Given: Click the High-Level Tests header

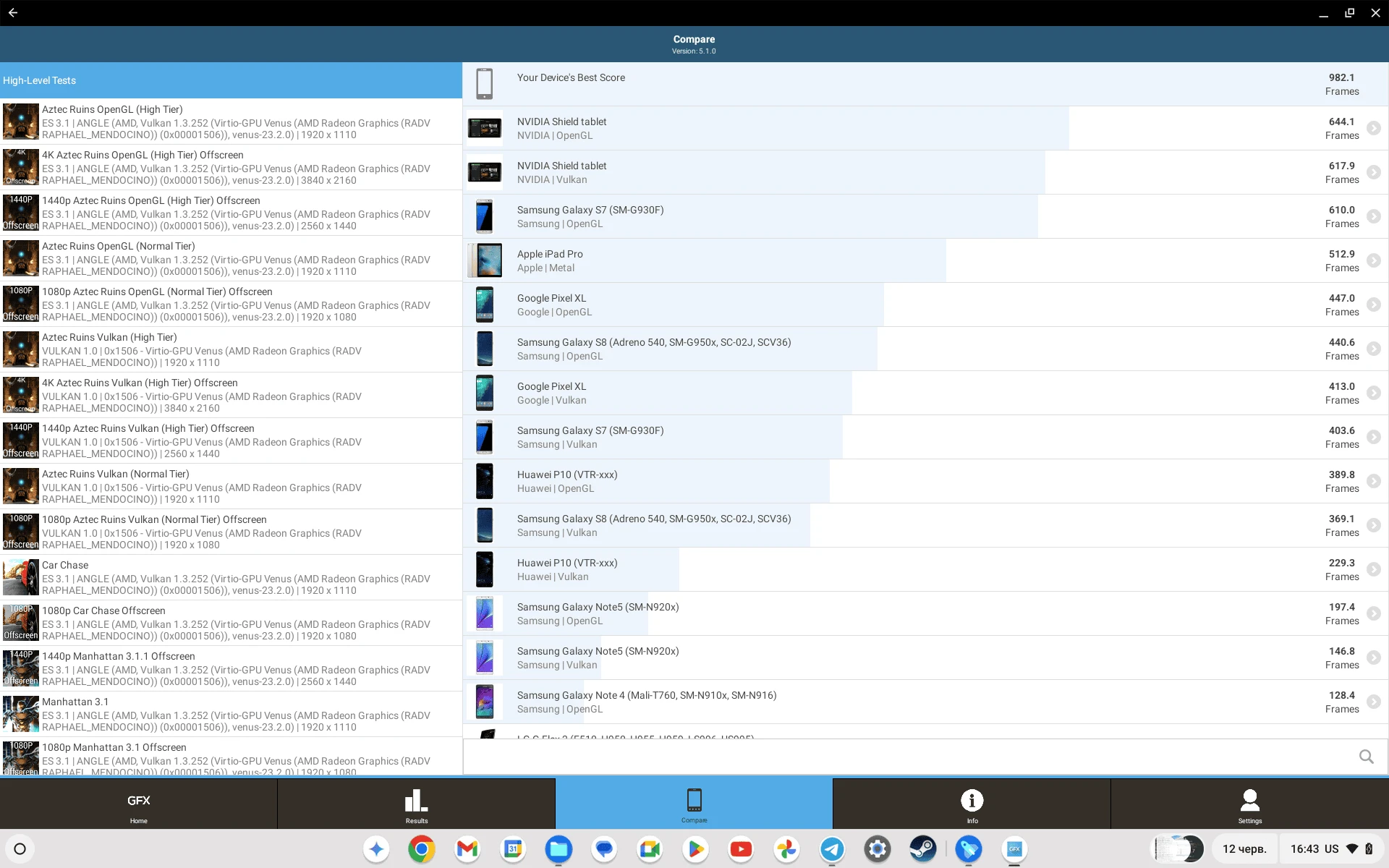Looking at the screenshot, I should click(x=231, y=80).
